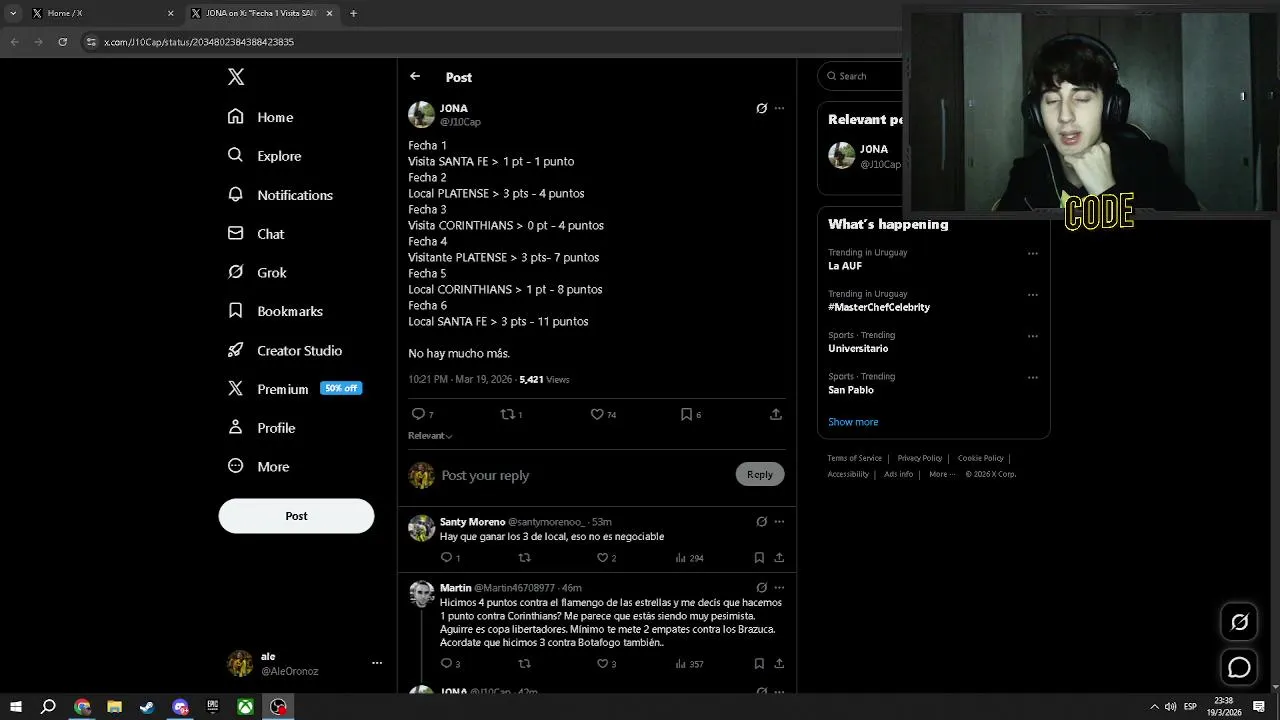Click Grok icon on Santy Moreno's reply
The height and width of the screenshot is (720, 1280).
click(761, 522)
